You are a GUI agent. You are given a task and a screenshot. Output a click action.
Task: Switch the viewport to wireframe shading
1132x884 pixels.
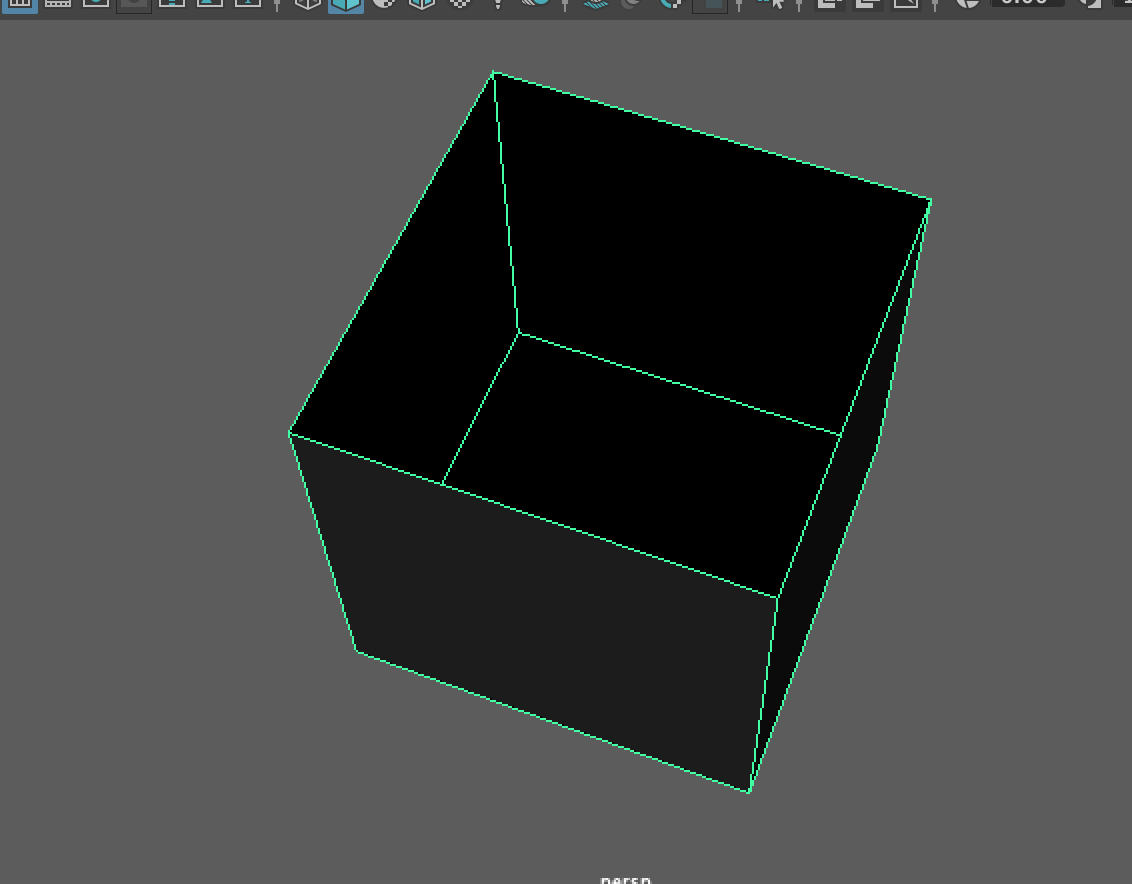coord(308,4)
